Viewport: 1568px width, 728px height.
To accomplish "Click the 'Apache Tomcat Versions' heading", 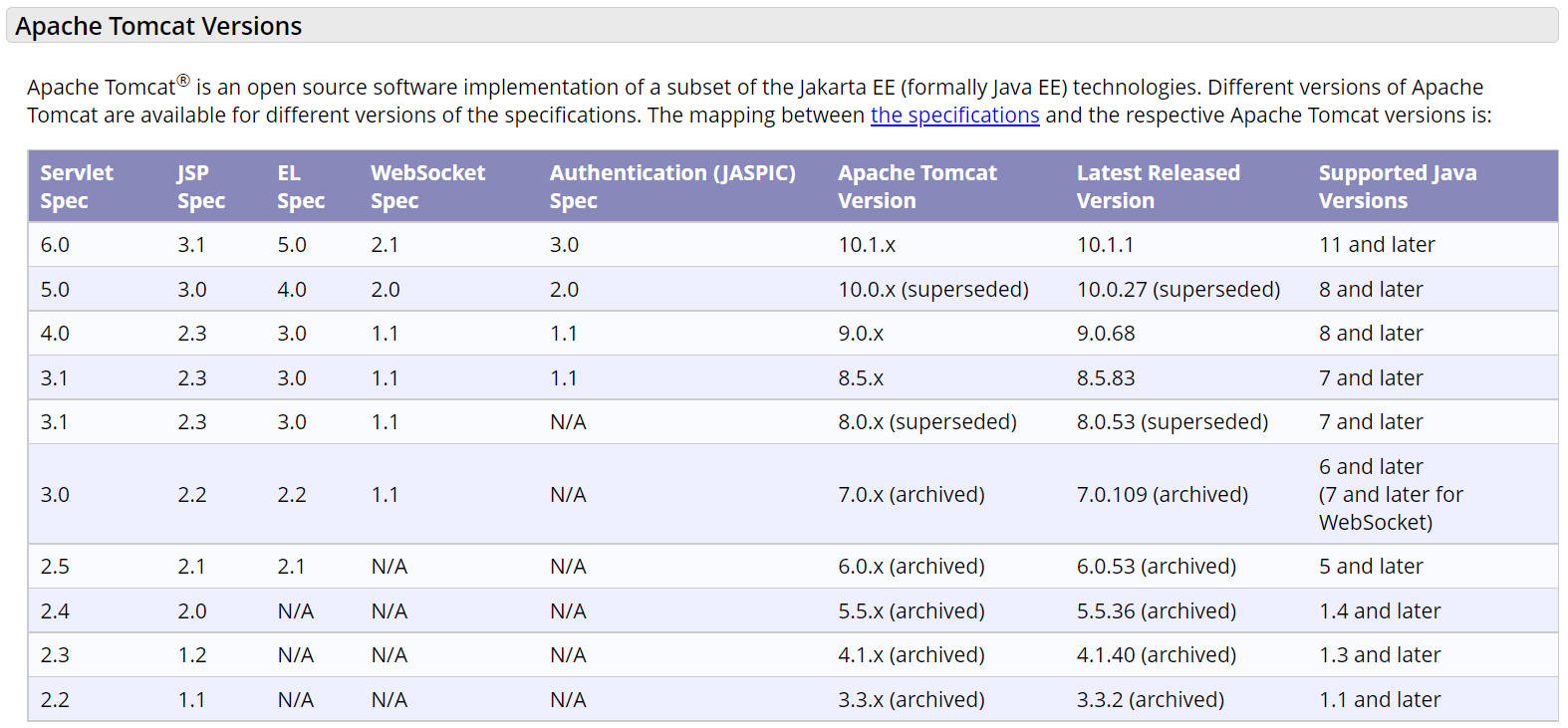I will click(x=158, y=26).
